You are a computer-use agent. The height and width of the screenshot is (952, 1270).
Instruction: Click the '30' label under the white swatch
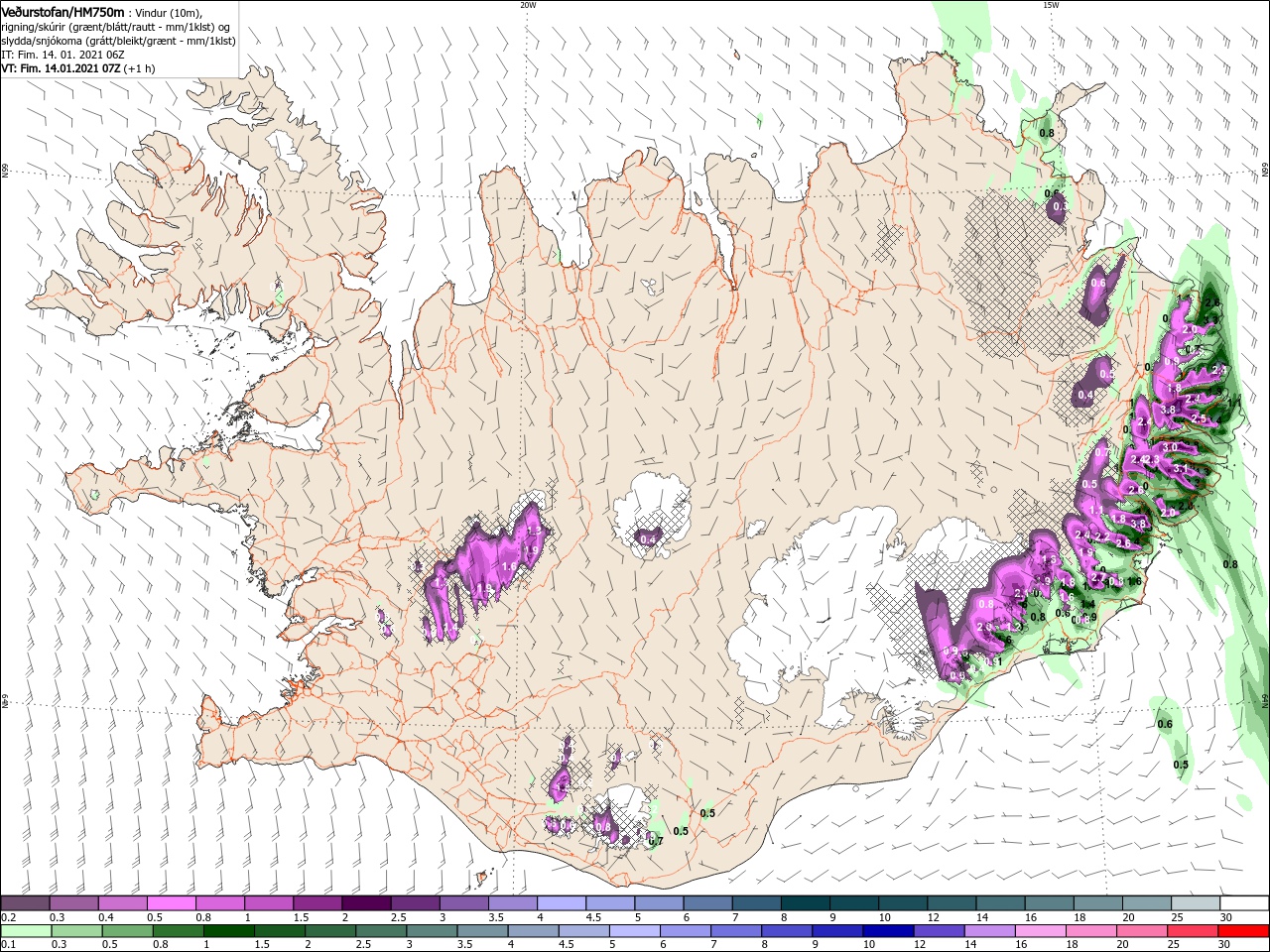pos(1226,918)
